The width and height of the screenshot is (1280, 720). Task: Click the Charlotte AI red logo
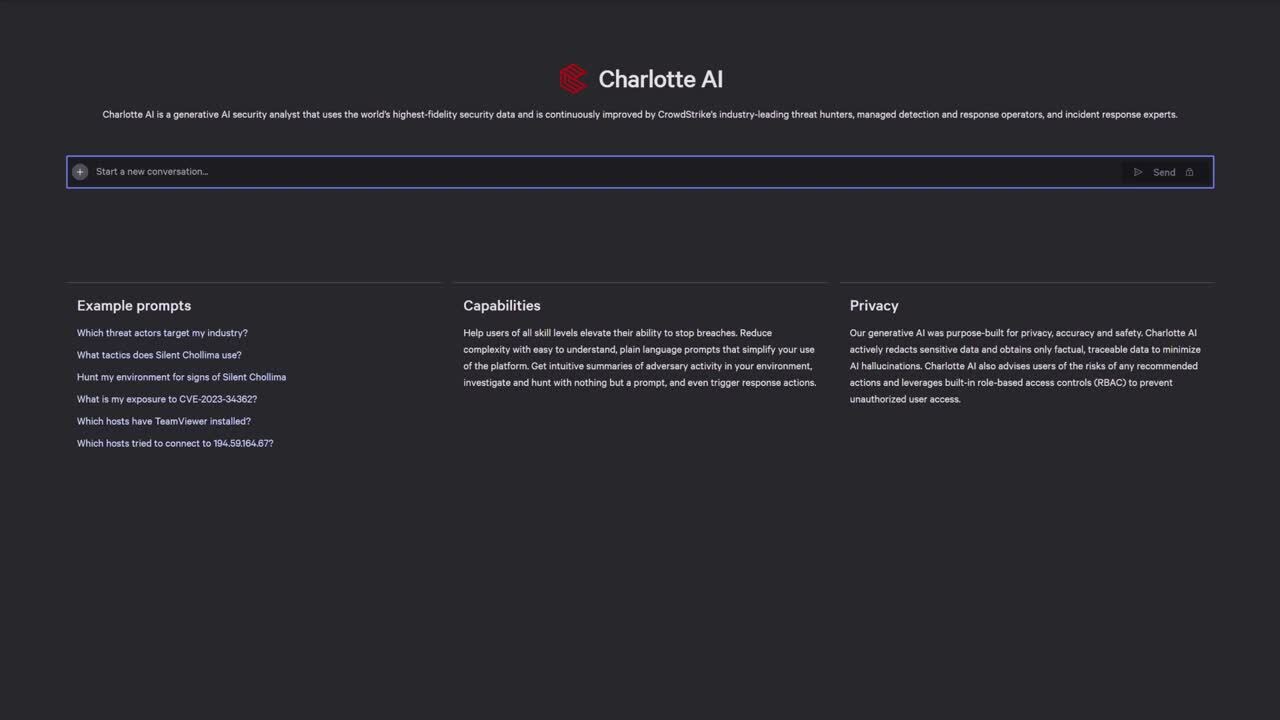point(573,79)
